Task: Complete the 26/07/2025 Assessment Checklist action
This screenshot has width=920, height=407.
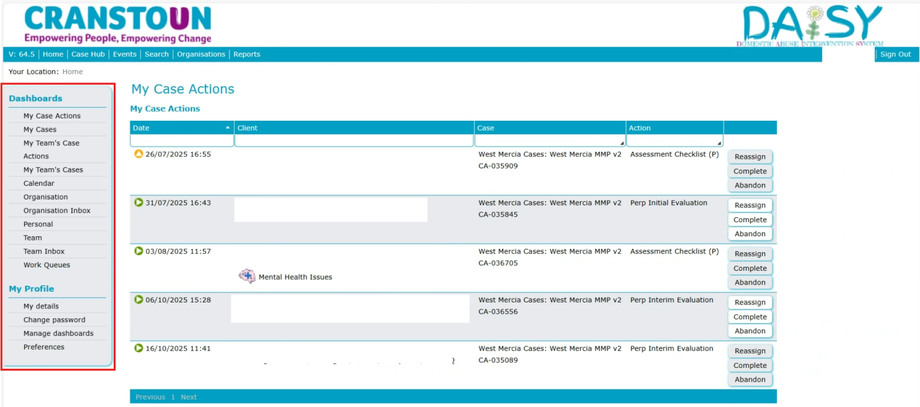Action: pyautogui.click(x=750, y=171)
